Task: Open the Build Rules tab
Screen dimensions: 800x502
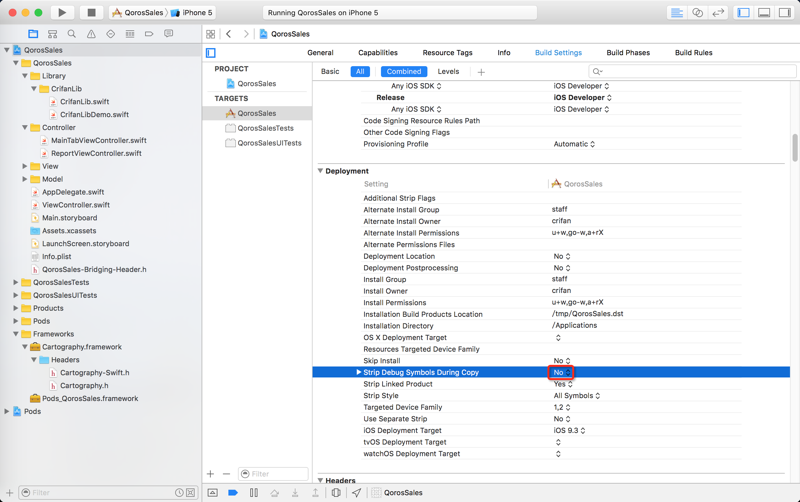Action: tap(693, 53)
